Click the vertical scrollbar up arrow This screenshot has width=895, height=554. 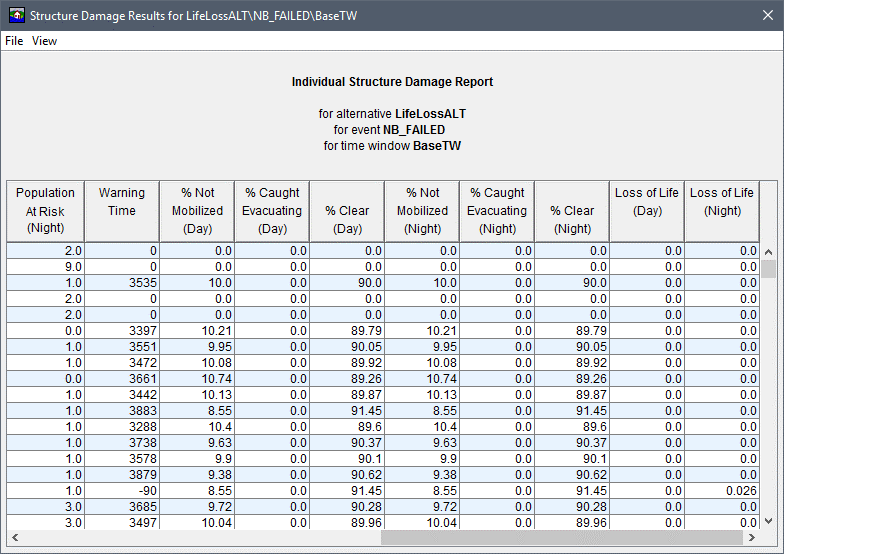pos(768,252)
